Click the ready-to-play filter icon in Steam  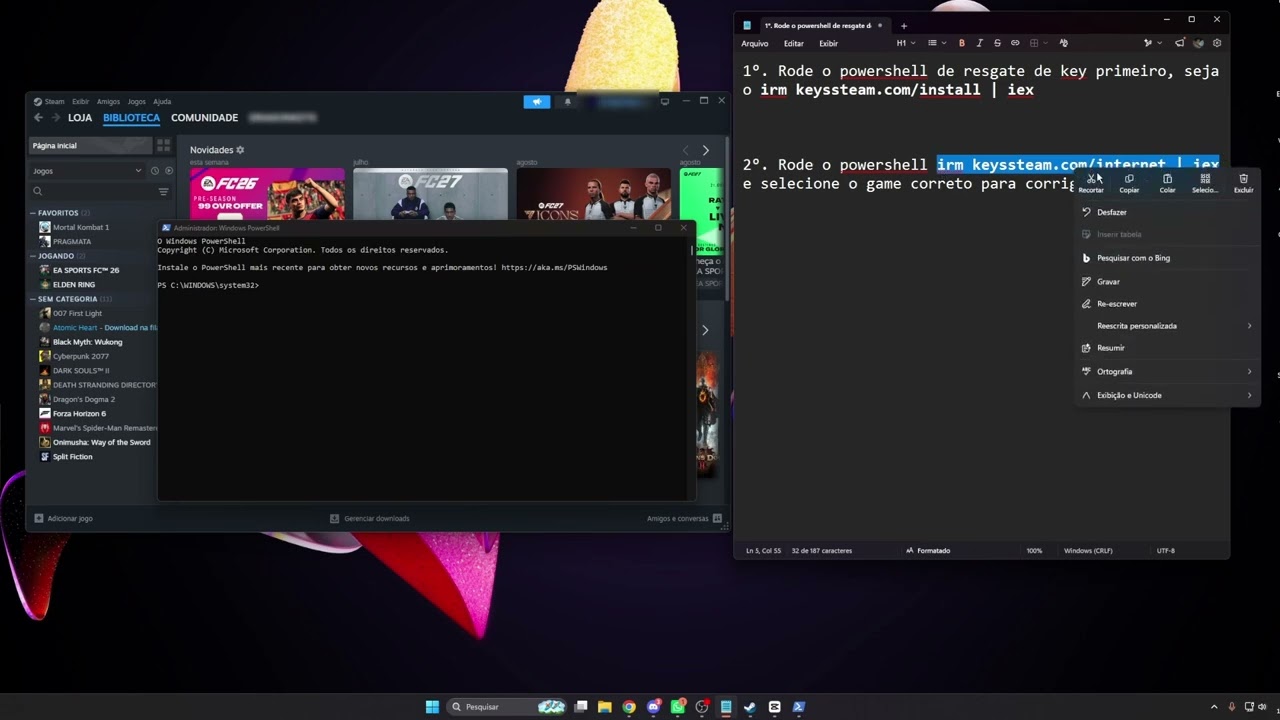pyautogui.click(x=168, y=171)
